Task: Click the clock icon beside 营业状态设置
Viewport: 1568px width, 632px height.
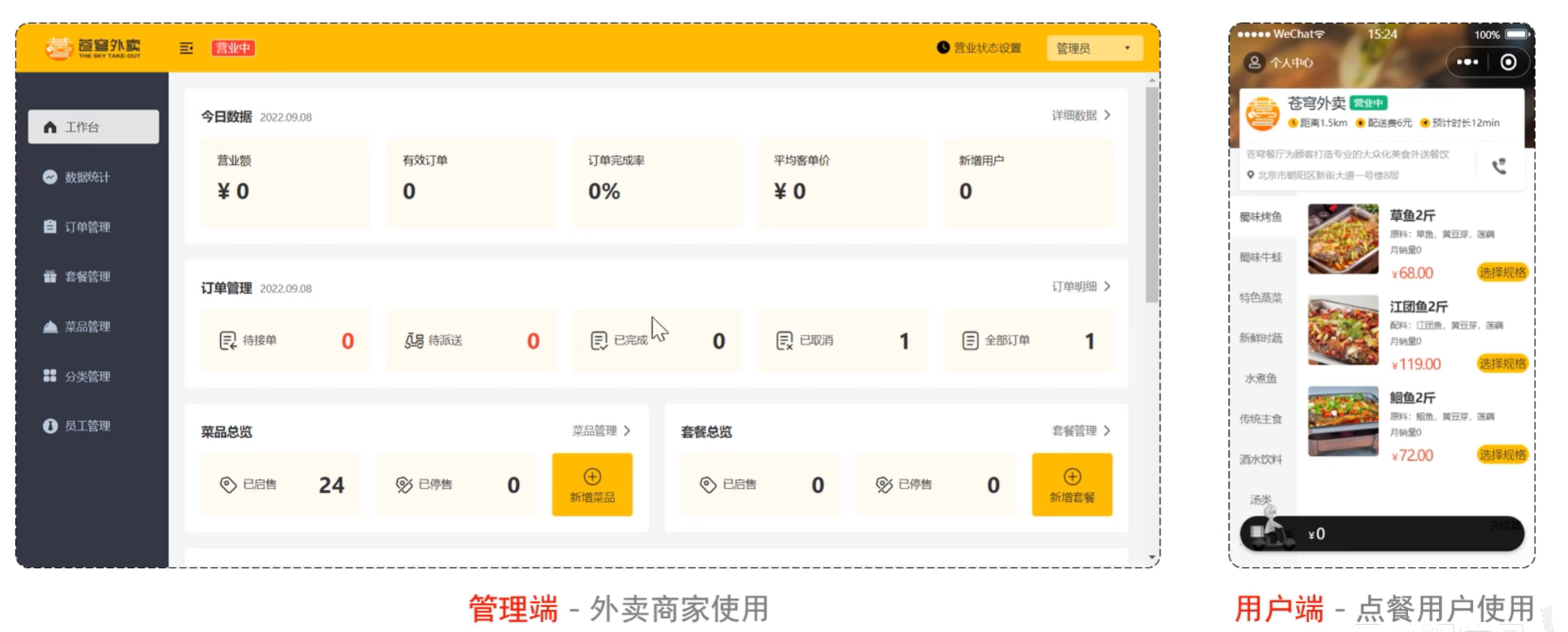Action: coord(943,47)
